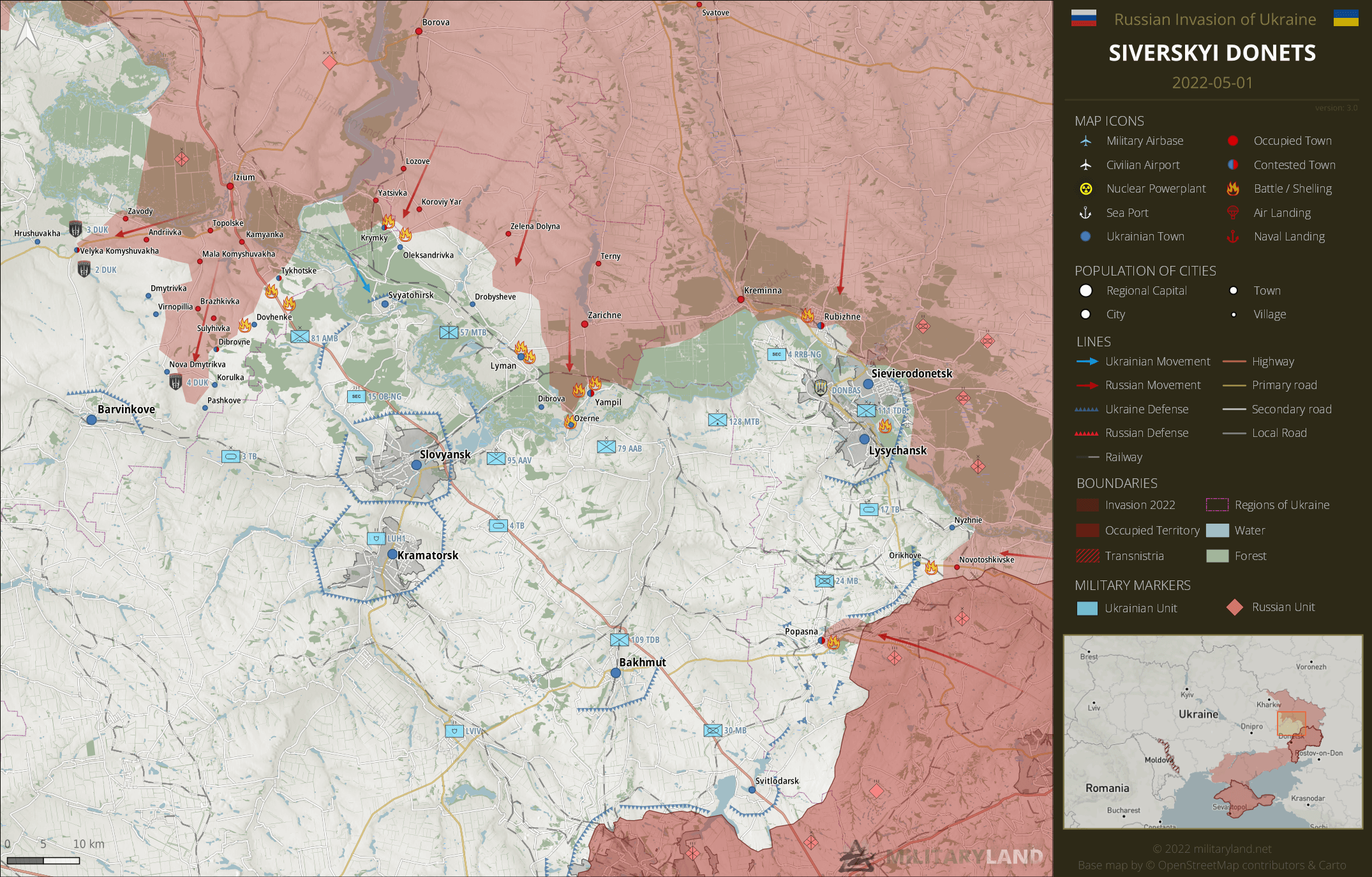Click the 81 AMB unit marker
Screen dimensions: 1372x877
(299, 337)
